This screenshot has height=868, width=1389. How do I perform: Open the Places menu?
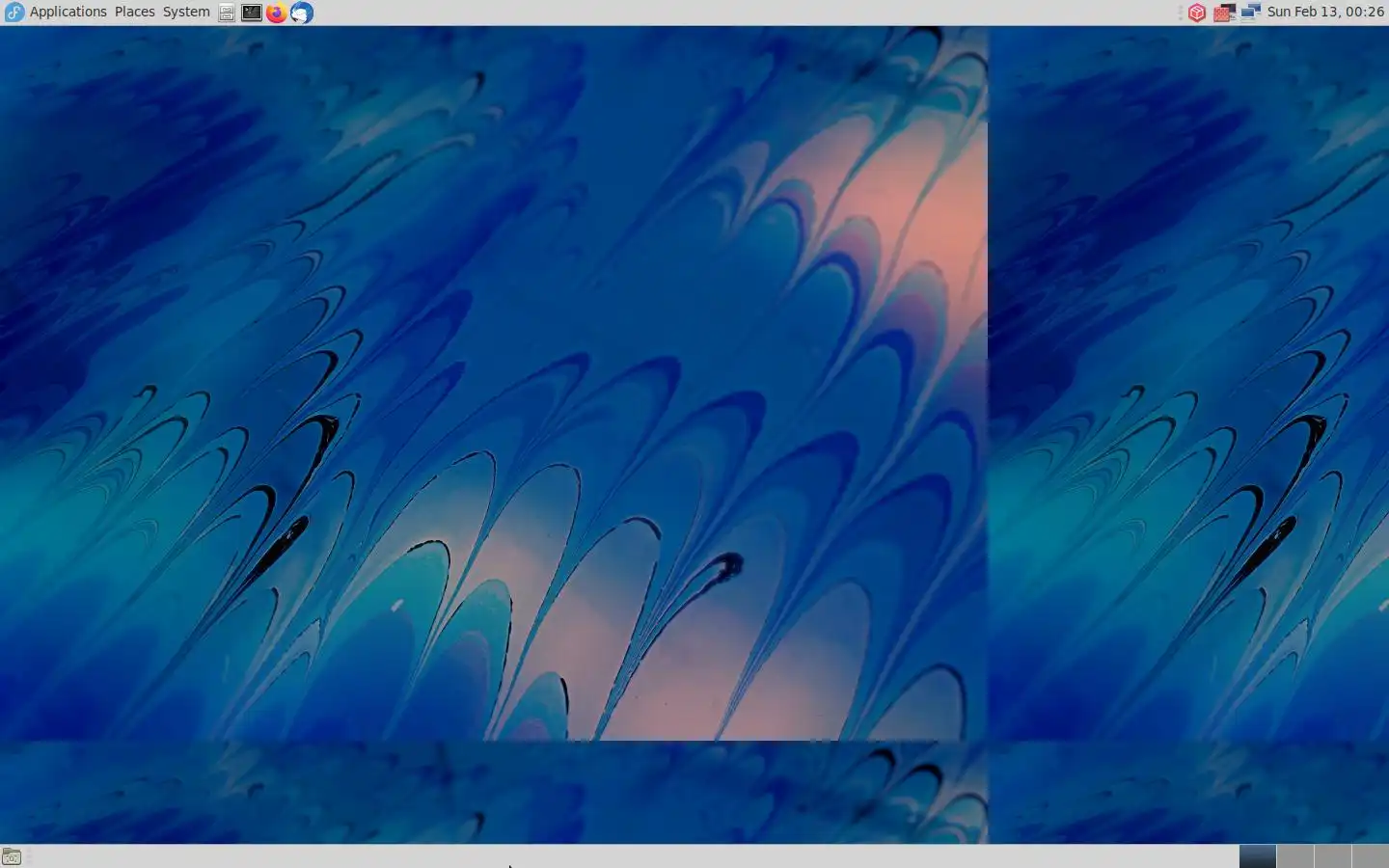pos(135,13)
